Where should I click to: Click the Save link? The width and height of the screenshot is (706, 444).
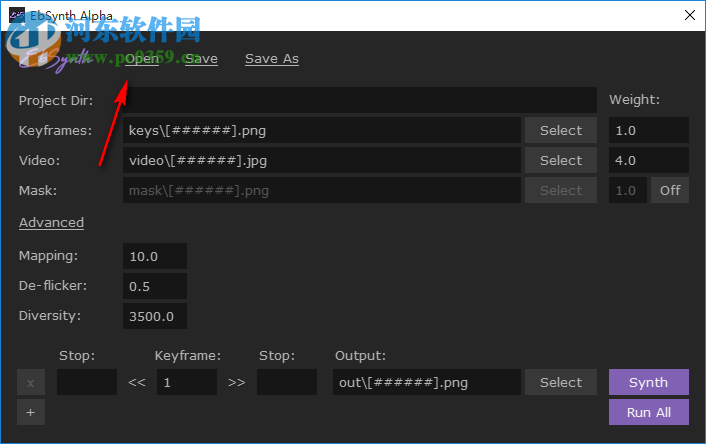pyautogui.click(x=201, y=59)
